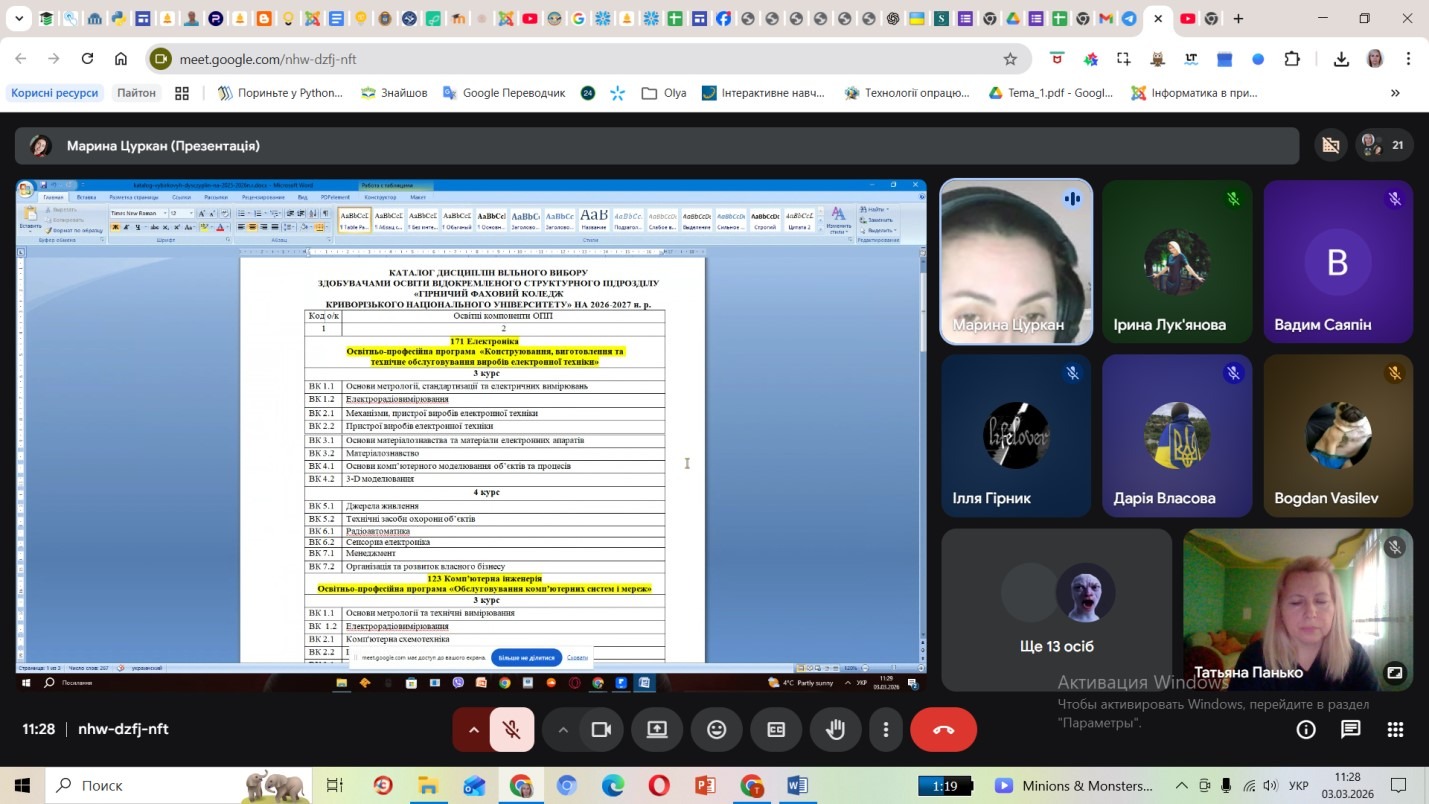Open the activities grid icon
The width and height of the screenshot is (1429, 804).
(1395, 730)
